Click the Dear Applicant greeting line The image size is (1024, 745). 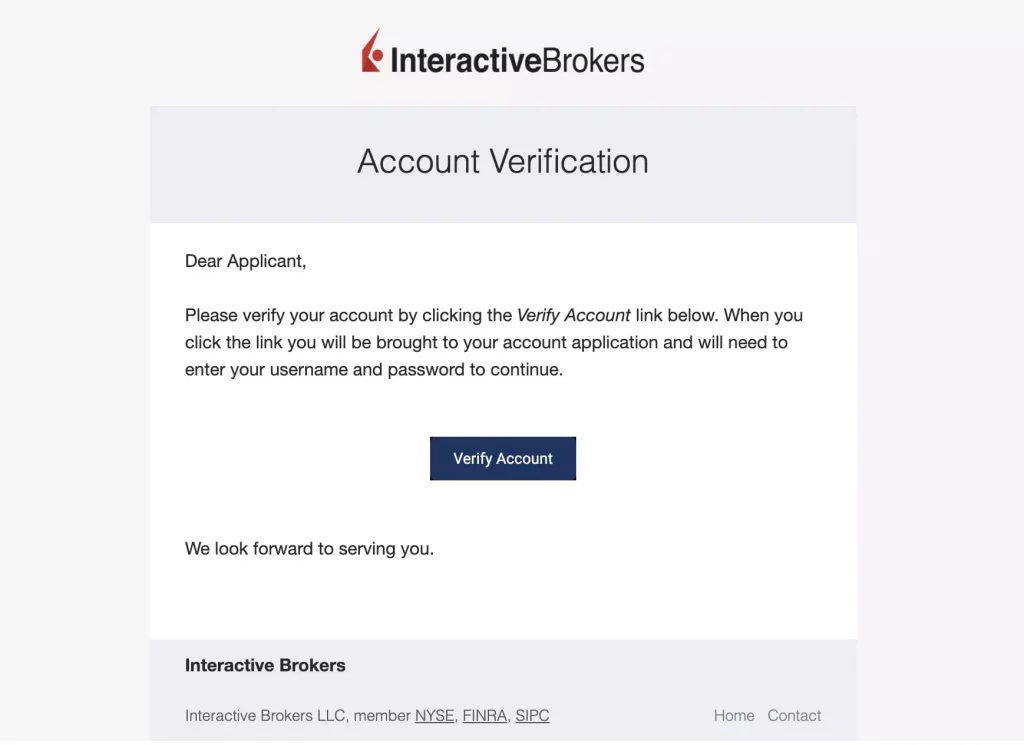click(245, 260)
